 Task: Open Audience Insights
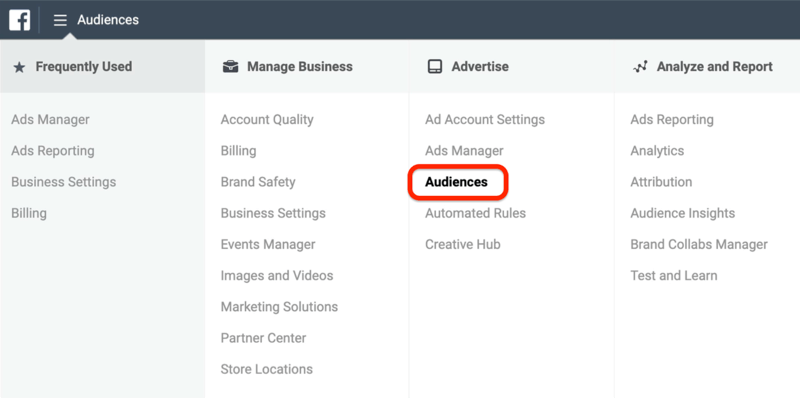coord(683,213)
